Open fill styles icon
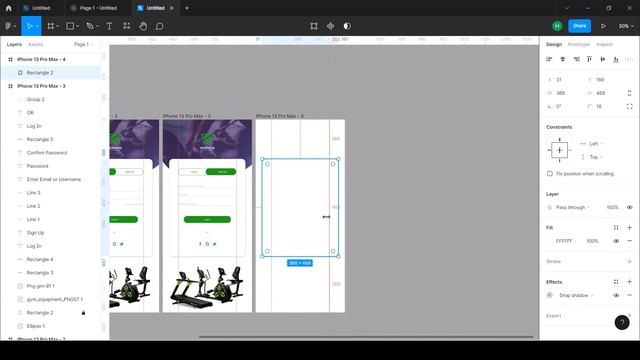Screen dimensions: 640x360 [x=616, y=228]
